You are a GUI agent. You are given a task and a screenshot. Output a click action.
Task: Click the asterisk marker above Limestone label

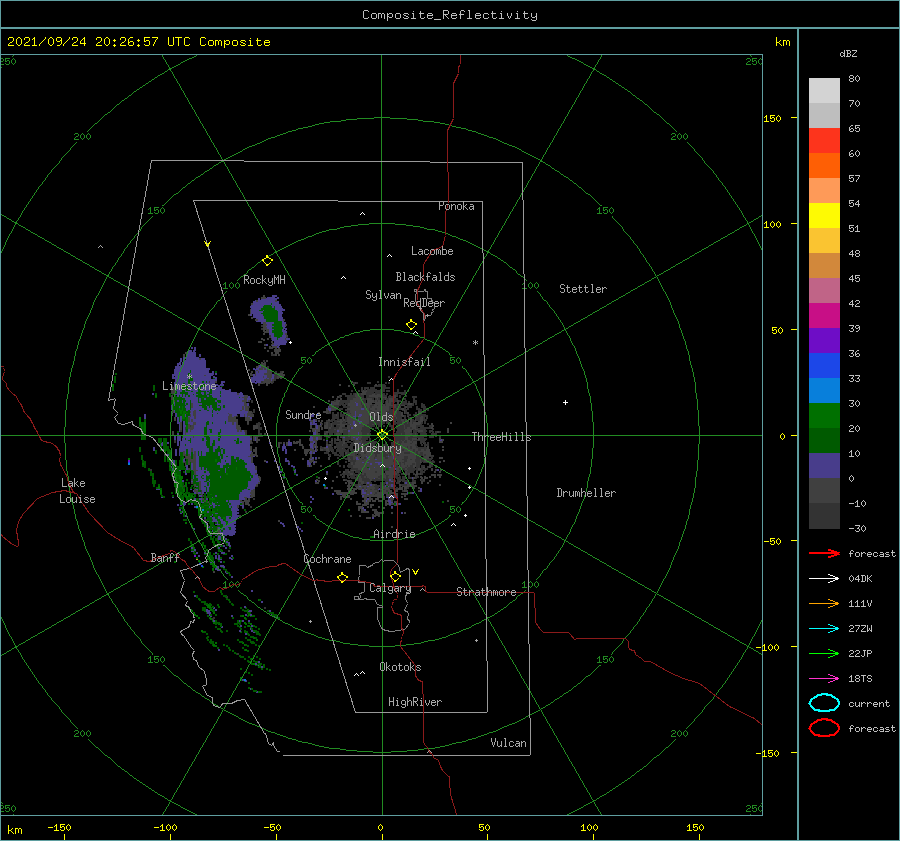189,377
